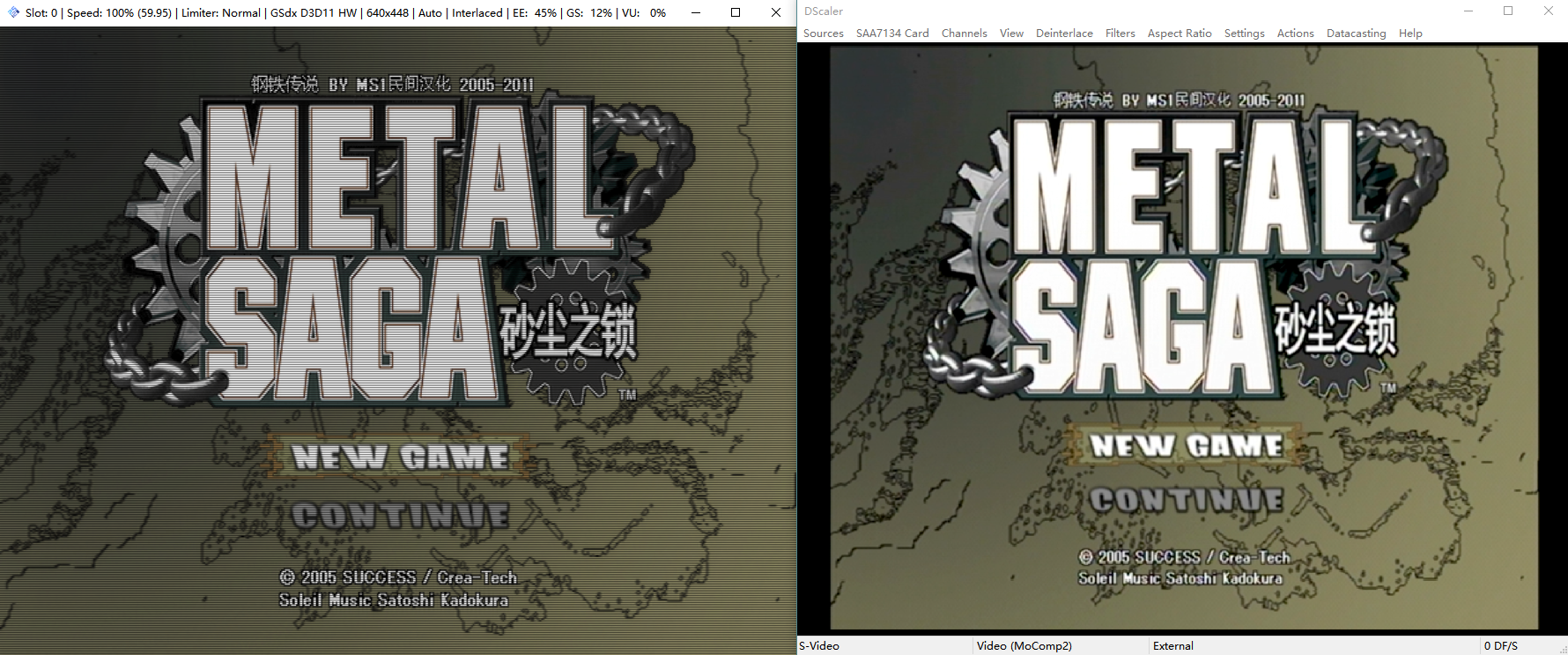Click the PCSX2 window icon in title bar
The image size is (1568, 655).
[13, 12]
